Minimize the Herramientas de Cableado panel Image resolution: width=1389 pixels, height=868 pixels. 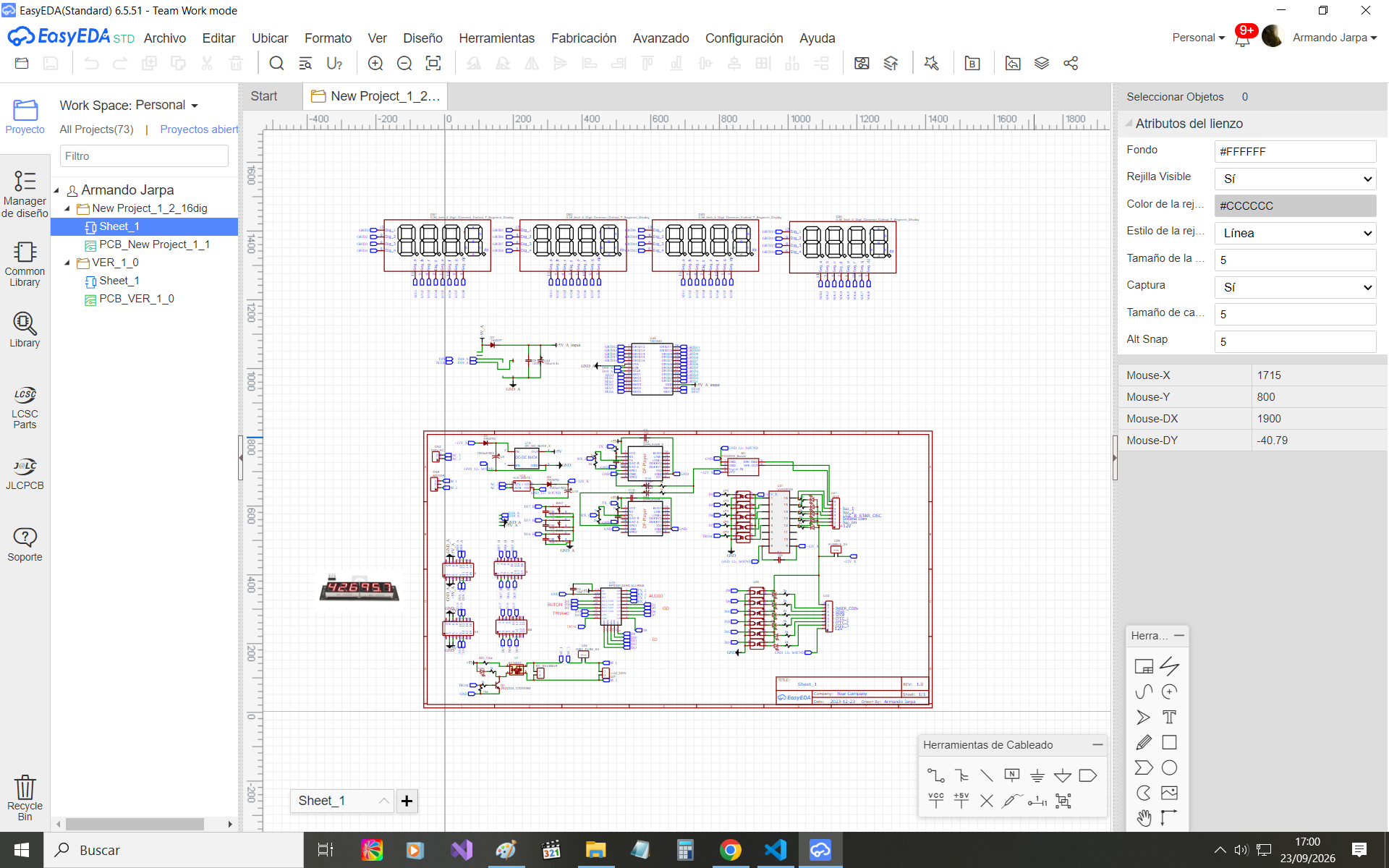(1097, 744)
